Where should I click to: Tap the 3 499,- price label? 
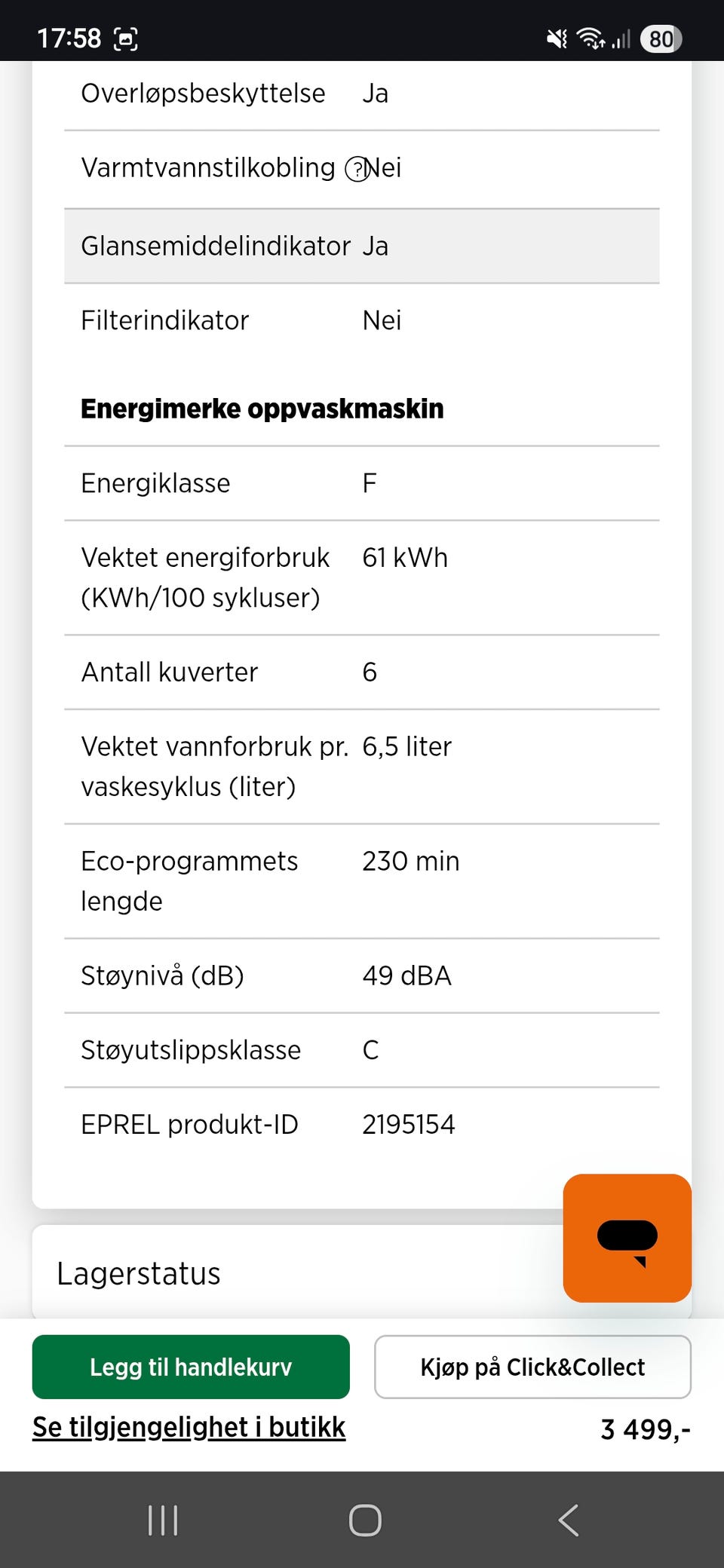click(x=645, y=1429)
